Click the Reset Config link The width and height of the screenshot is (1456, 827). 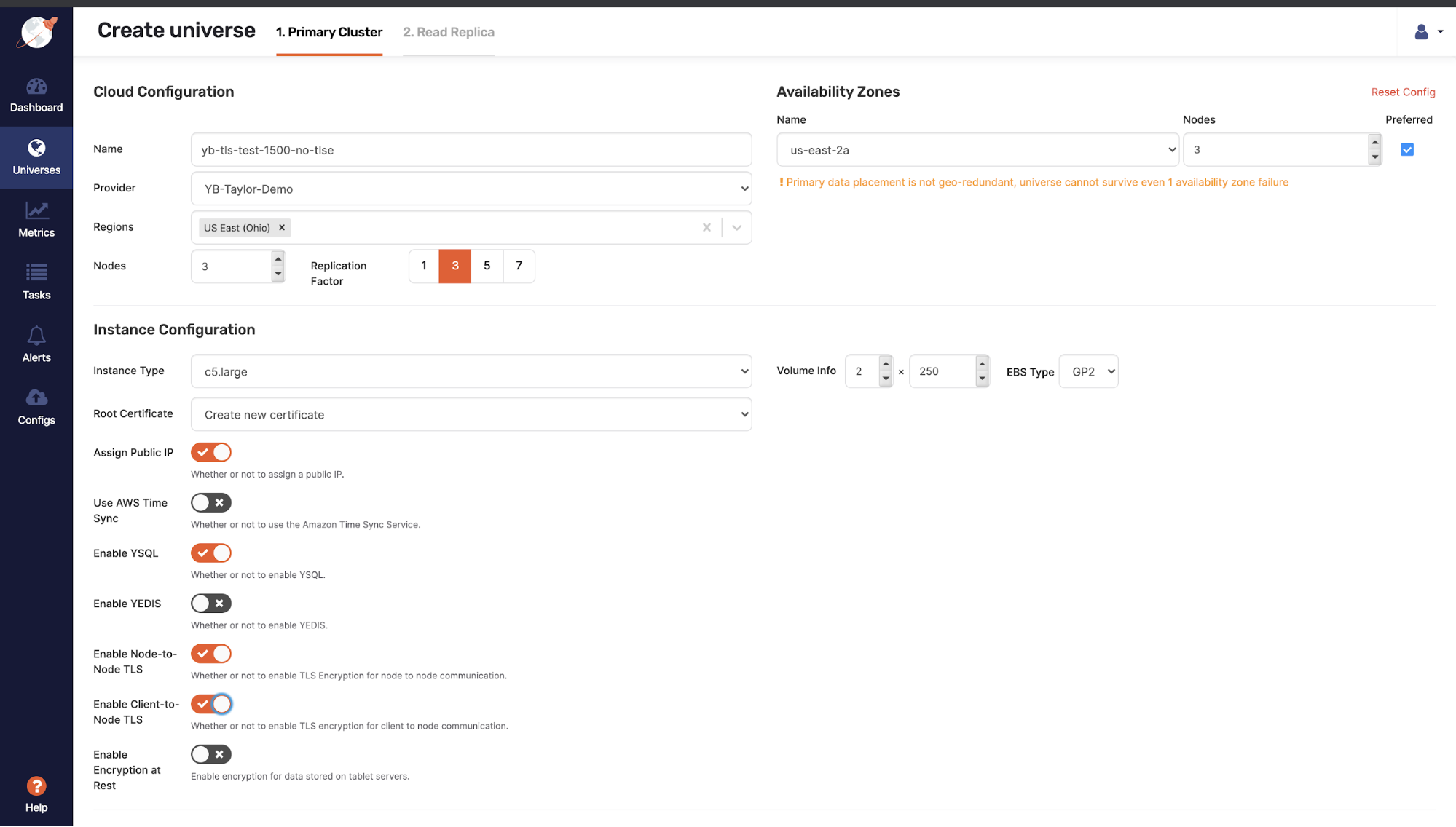(1402, 92)
